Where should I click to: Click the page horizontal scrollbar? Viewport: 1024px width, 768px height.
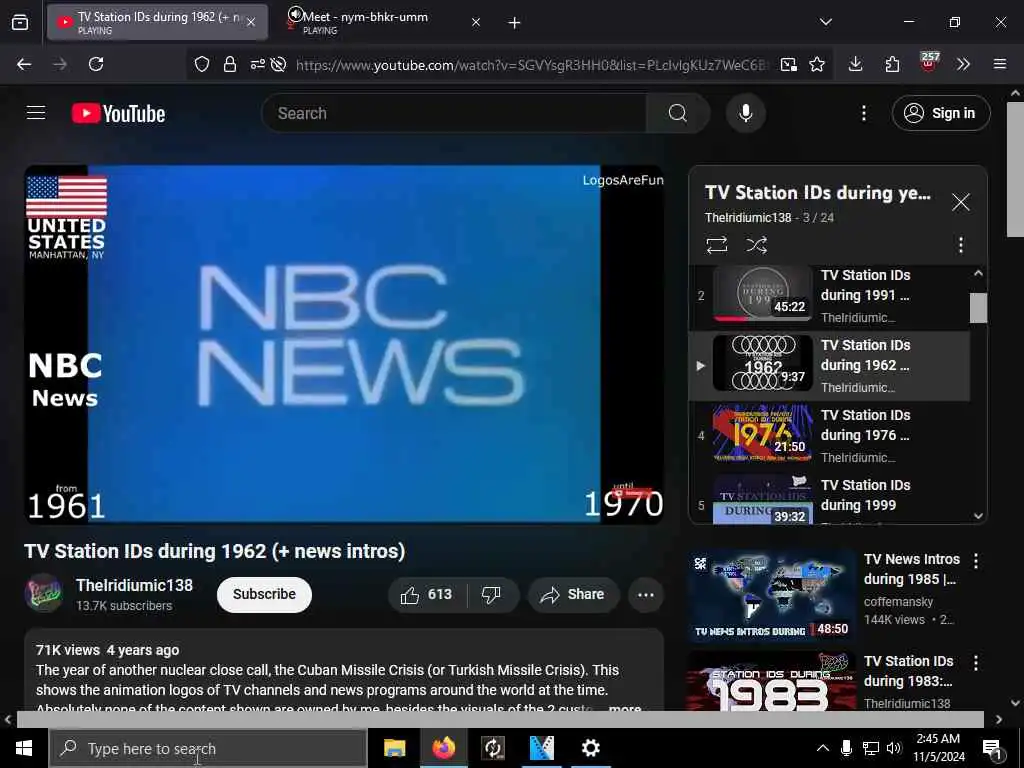(500, 719)
